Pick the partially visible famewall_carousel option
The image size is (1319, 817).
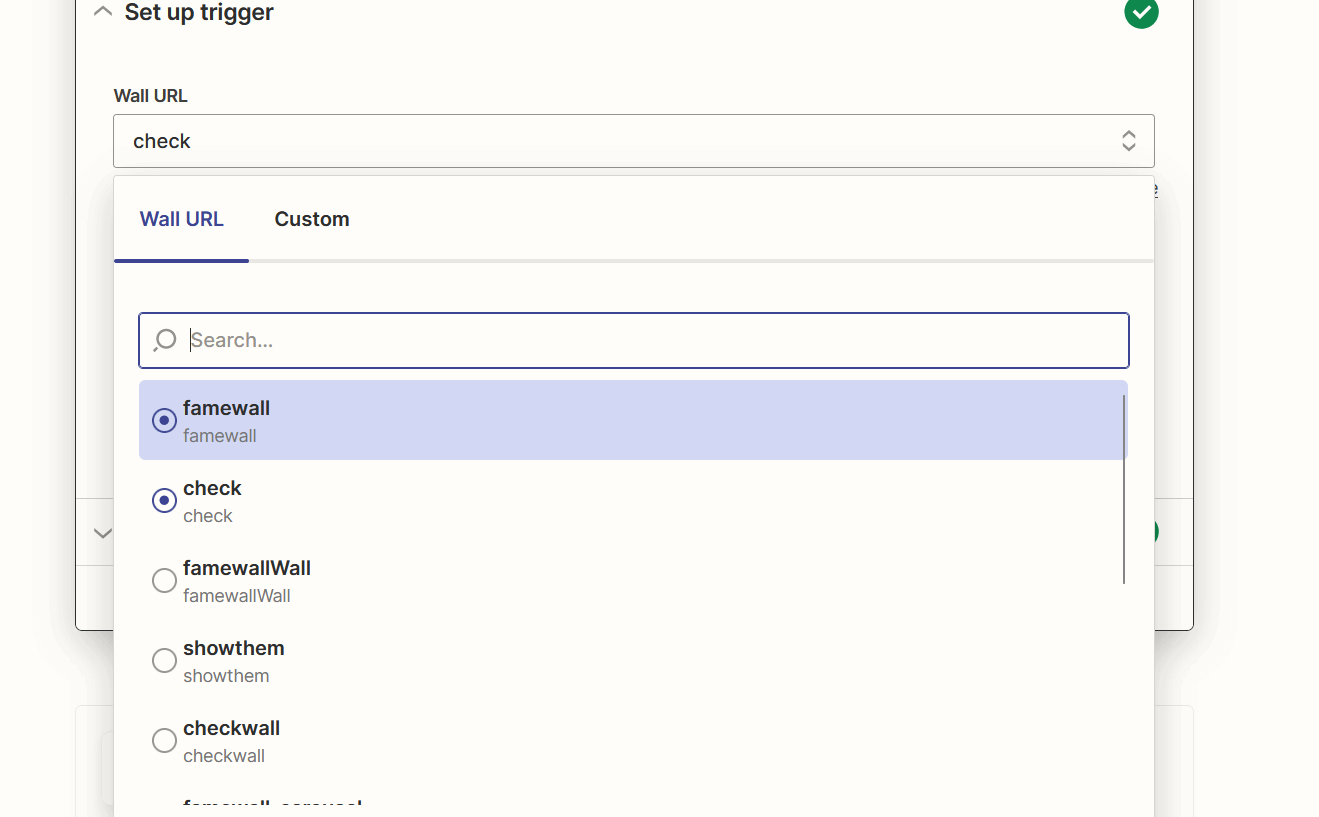point(272,804)
